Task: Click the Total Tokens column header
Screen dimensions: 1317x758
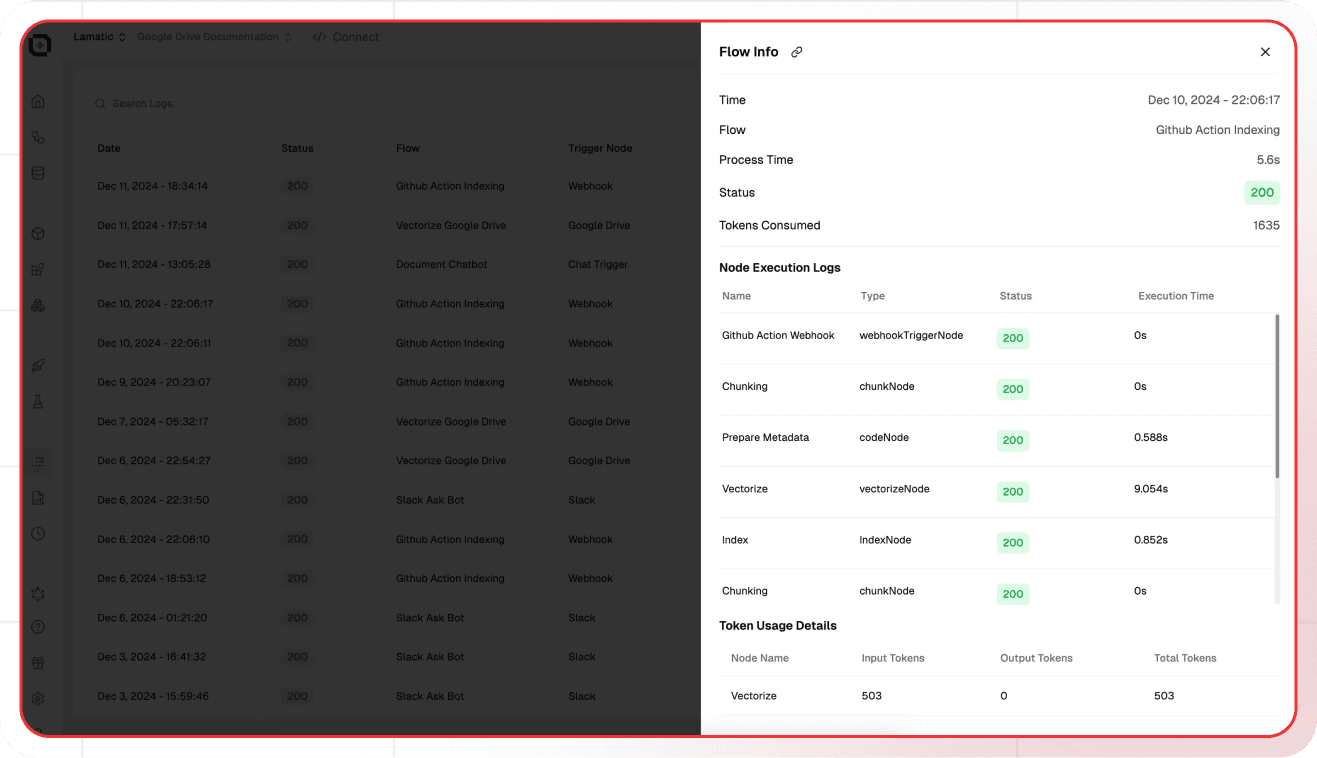Action: [x=1185, y=658]
